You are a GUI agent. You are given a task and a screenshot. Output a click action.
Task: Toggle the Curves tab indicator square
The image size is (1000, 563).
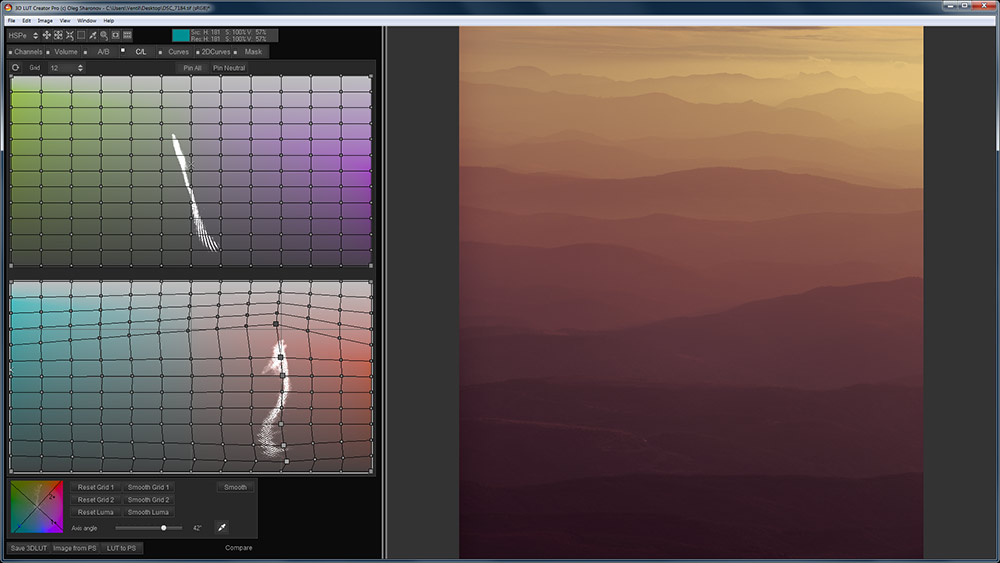point(161,51)
